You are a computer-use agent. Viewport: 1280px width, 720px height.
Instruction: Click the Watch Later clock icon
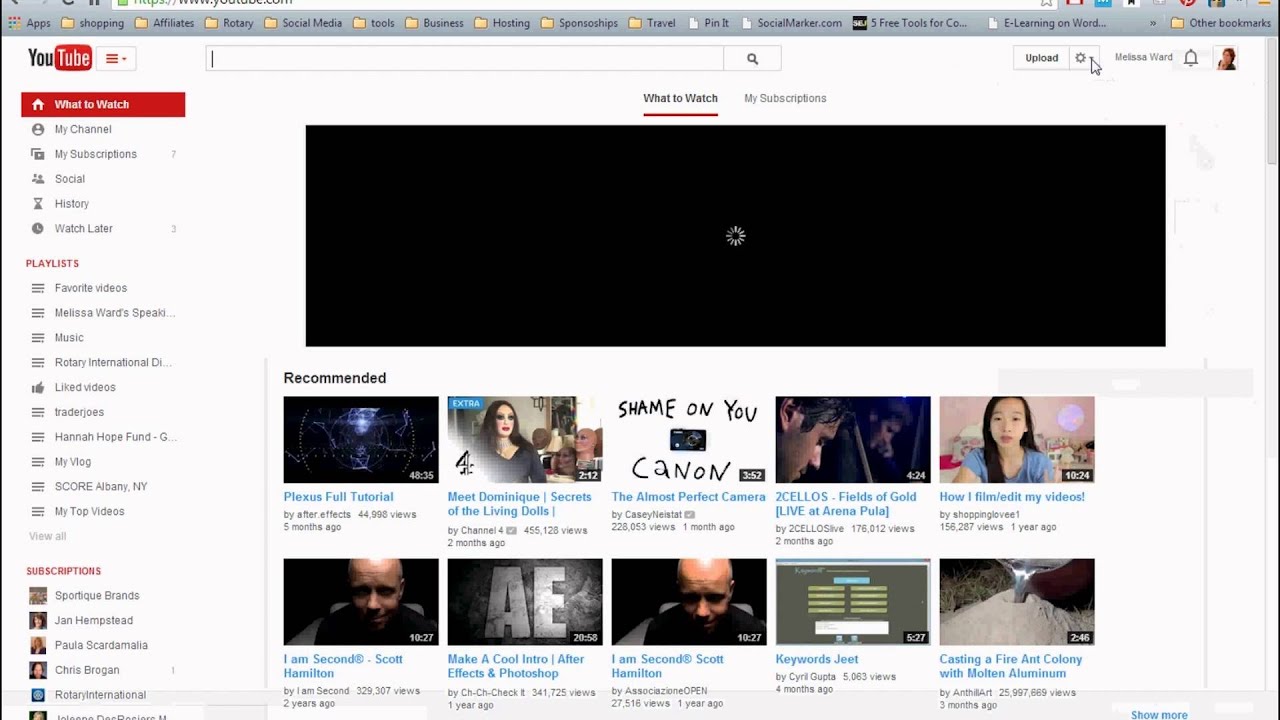(38, 229)
